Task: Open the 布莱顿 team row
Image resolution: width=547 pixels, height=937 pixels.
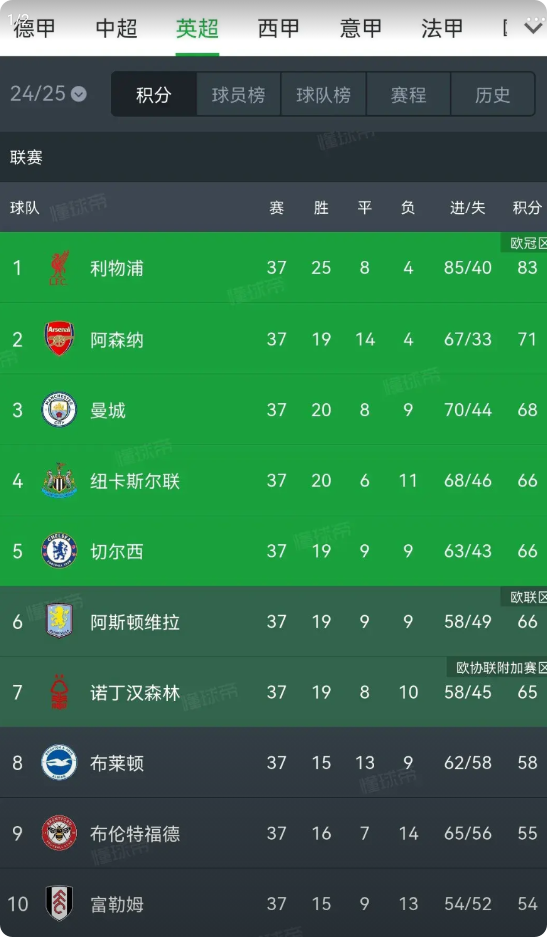Action: point(273,763)
